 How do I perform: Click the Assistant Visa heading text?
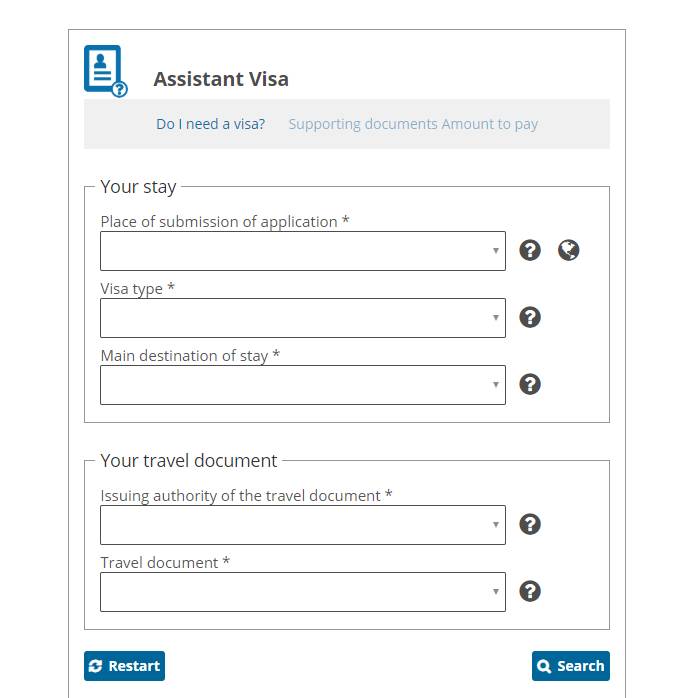[x=221, y=80]
